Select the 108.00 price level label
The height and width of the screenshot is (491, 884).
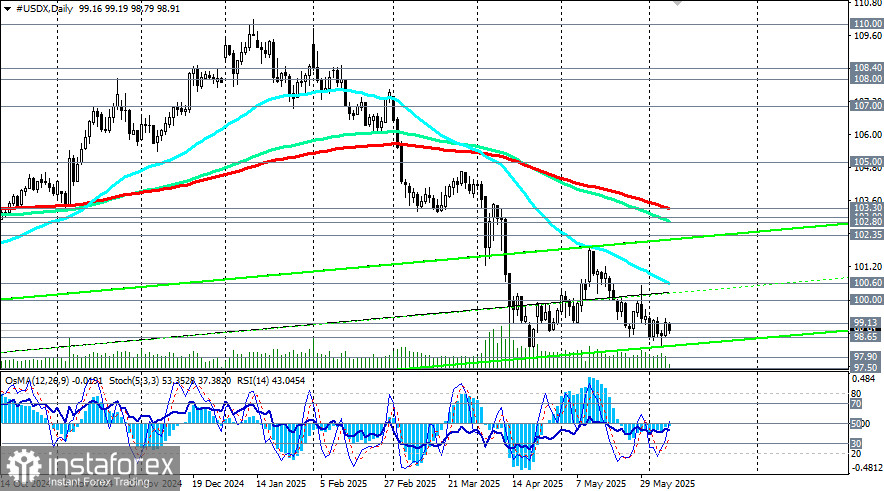point(867,79)
